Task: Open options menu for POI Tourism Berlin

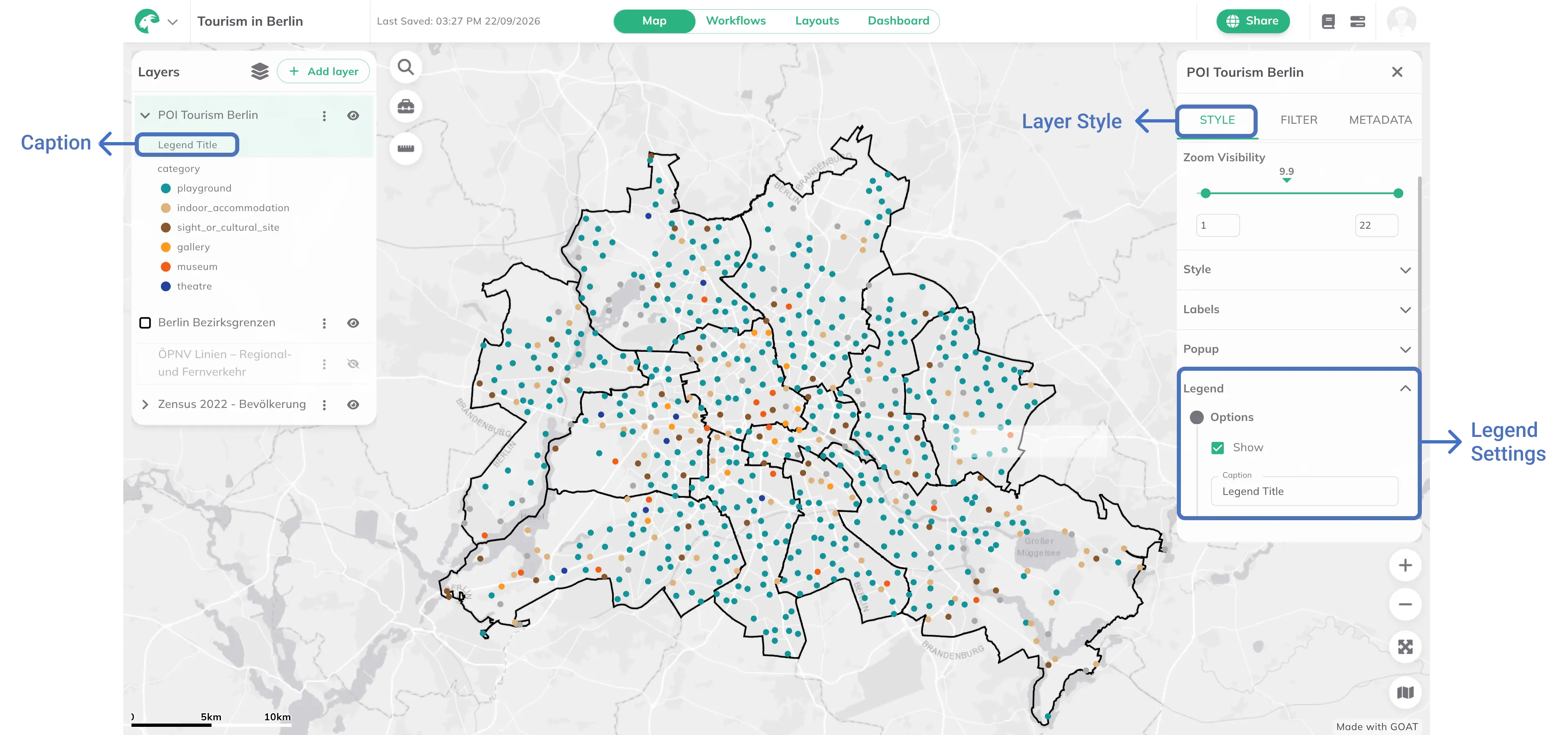Action: coord(325,116)
